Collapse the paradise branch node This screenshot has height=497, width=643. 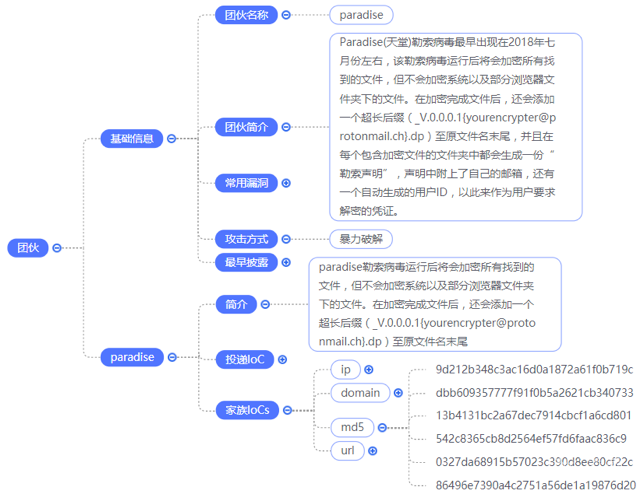(x=172, y=357)
